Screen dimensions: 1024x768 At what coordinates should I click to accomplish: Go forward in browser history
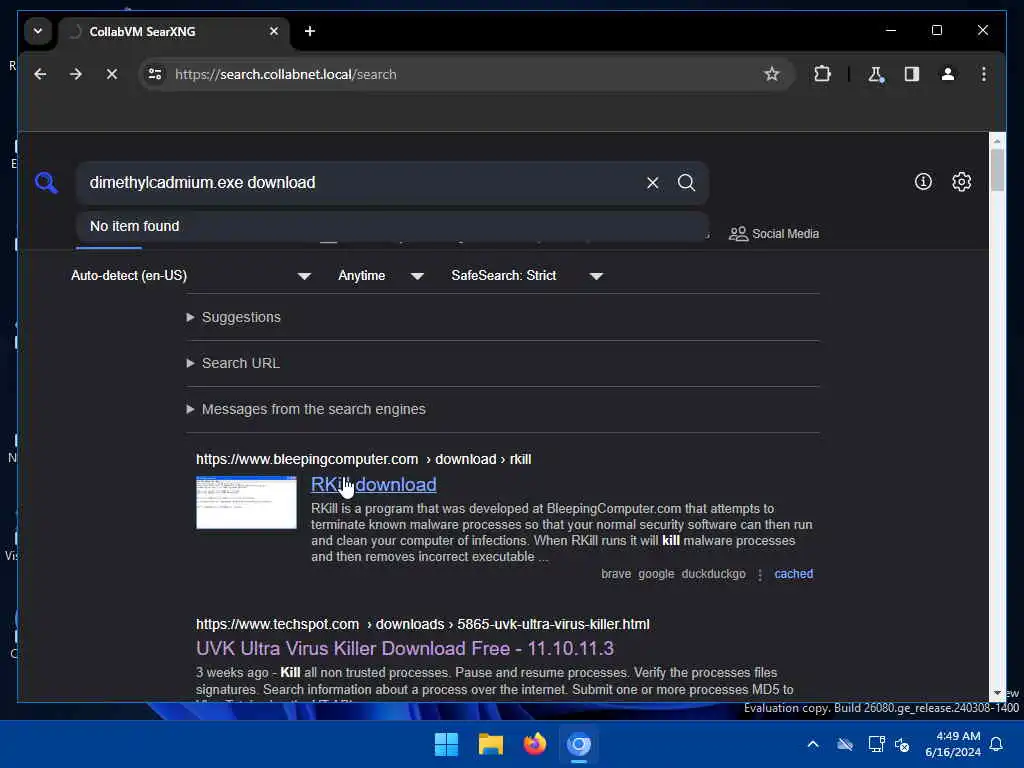coord(76,74)
